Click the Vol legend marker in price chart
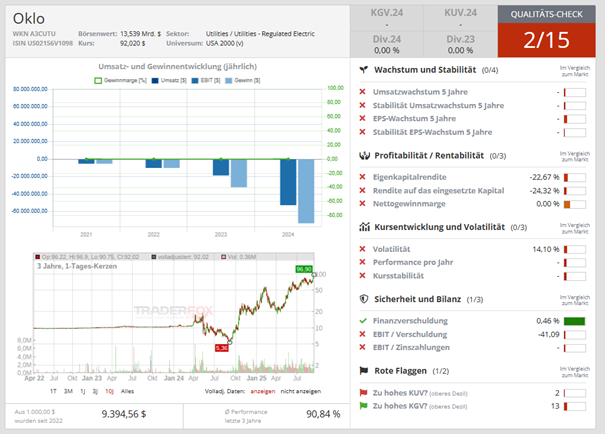The image size is (605, 434). coord(223,257)
